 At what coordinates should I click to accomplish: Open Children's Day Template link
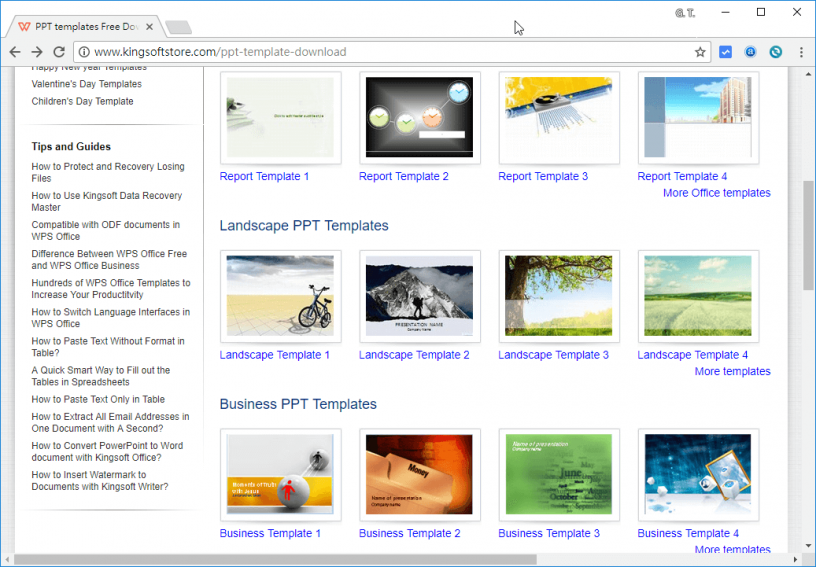pyautogui.click(x=82, y=101)
